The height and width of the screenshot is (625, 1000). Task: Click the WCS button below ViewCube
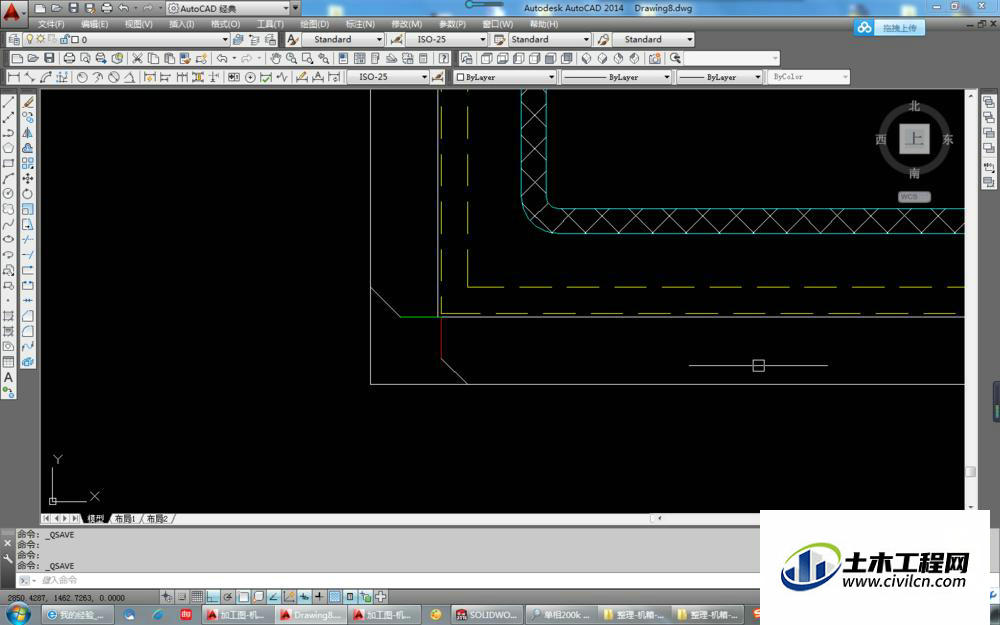tap(914, 197)
